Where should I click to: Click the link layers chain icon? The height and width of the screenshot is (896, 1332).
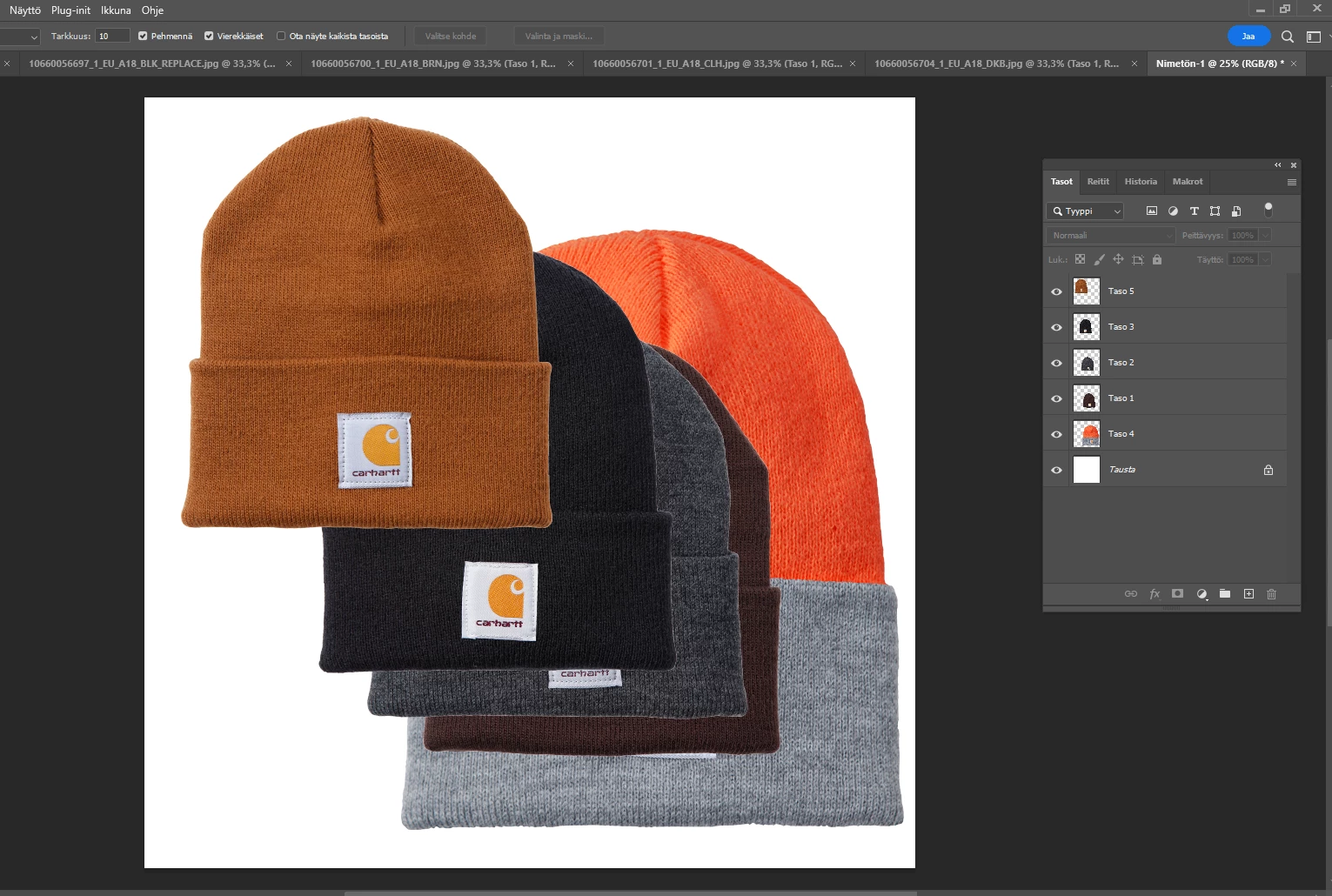(1131, 593)
